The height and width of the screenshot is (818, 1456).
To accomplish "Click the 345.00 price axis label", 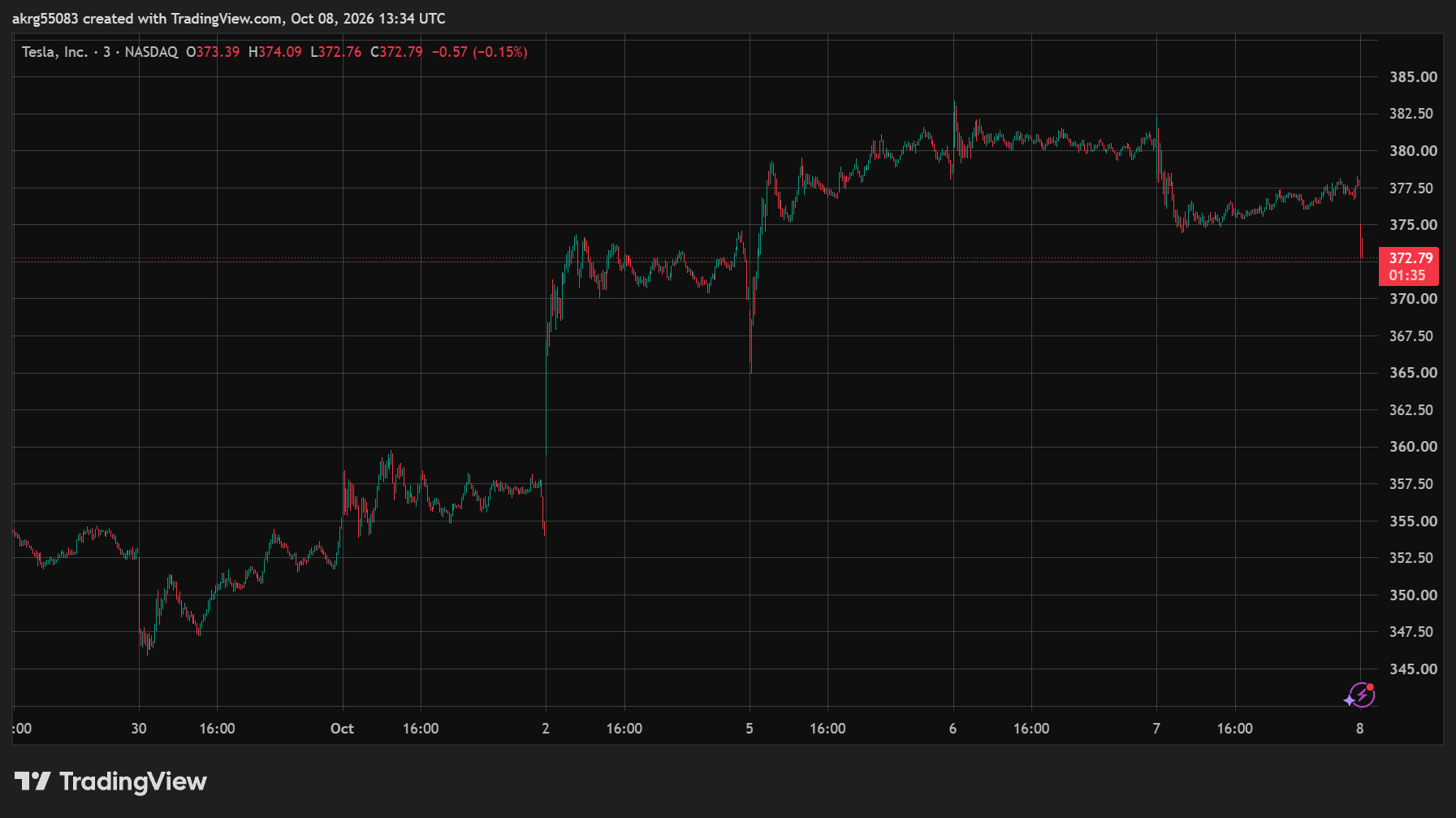I will pos(1413,669).
